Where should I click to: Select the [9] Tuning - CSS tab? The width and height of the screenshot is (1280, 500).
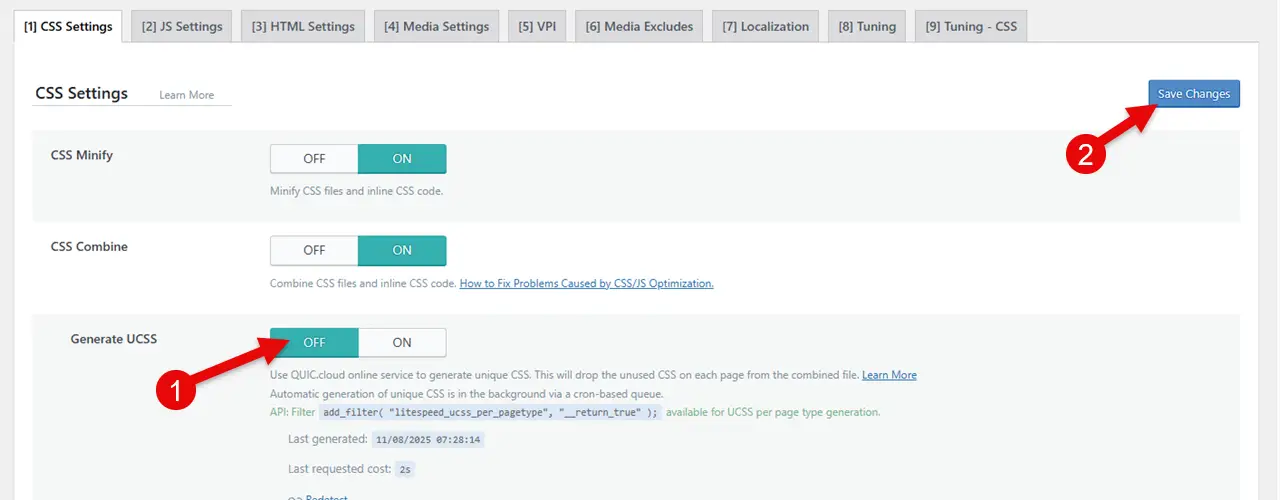[971, 26]
